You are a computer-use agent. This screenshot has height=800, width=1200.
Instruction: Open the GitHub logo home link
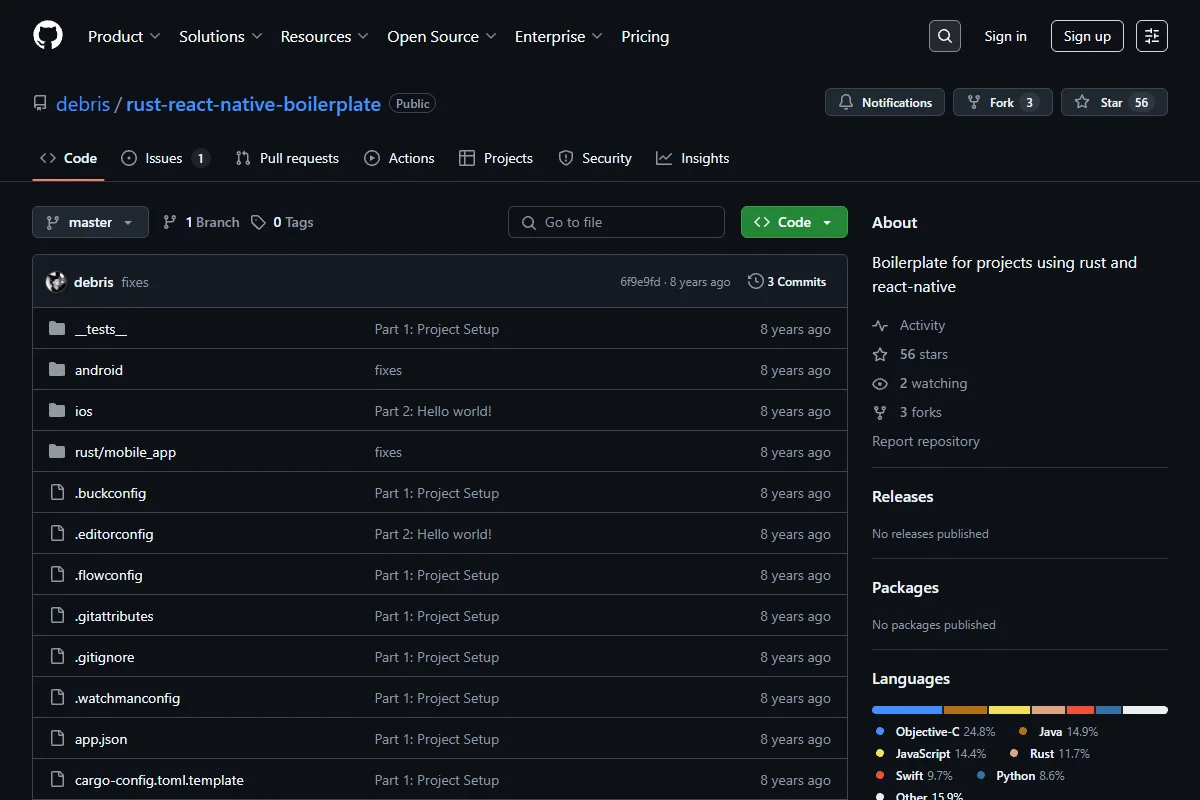(x=48, y=36)
